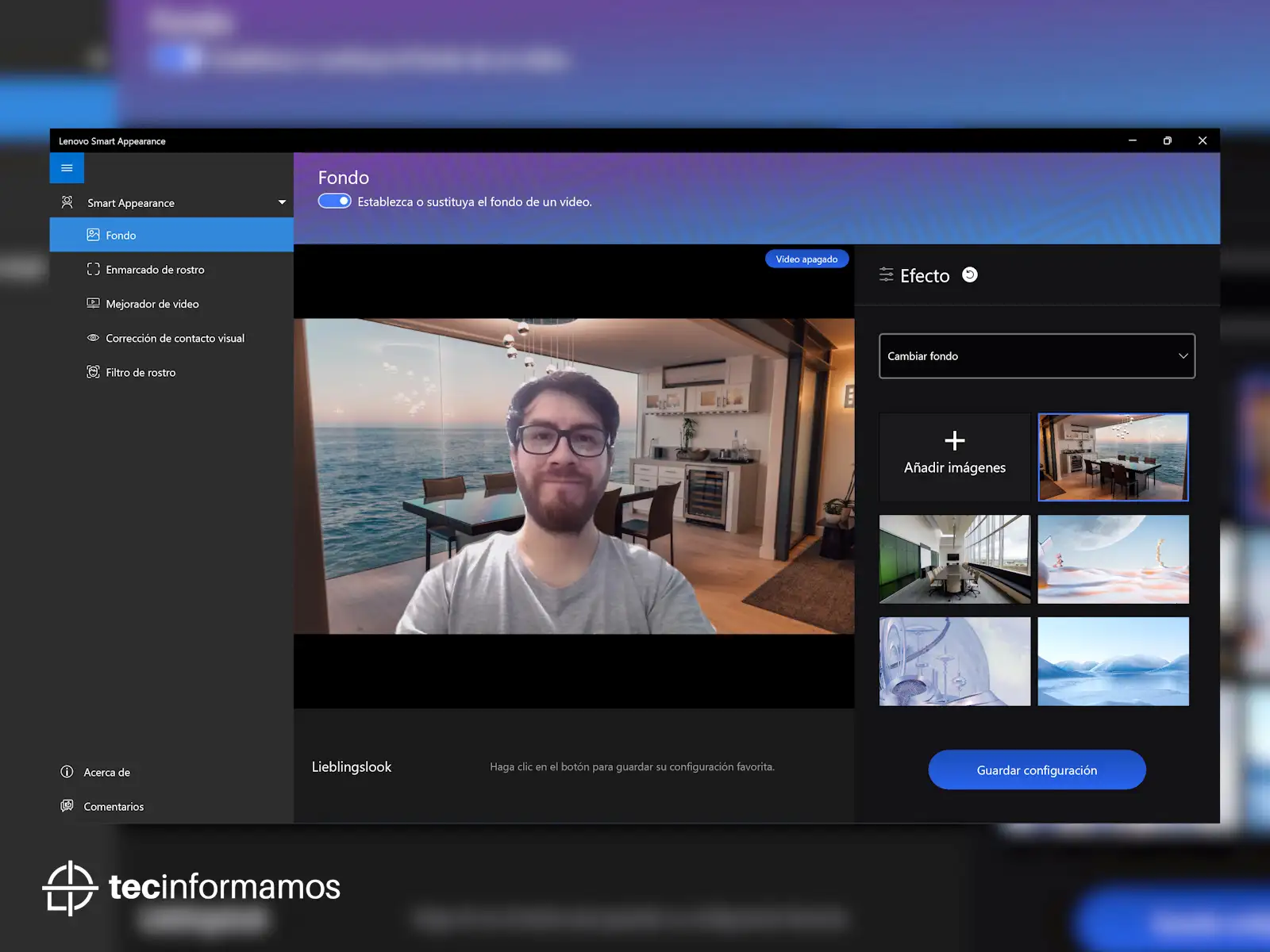The image size is (1270, 952).
Task: Click the Mejorador de video icon
Action: coord(93,304)
